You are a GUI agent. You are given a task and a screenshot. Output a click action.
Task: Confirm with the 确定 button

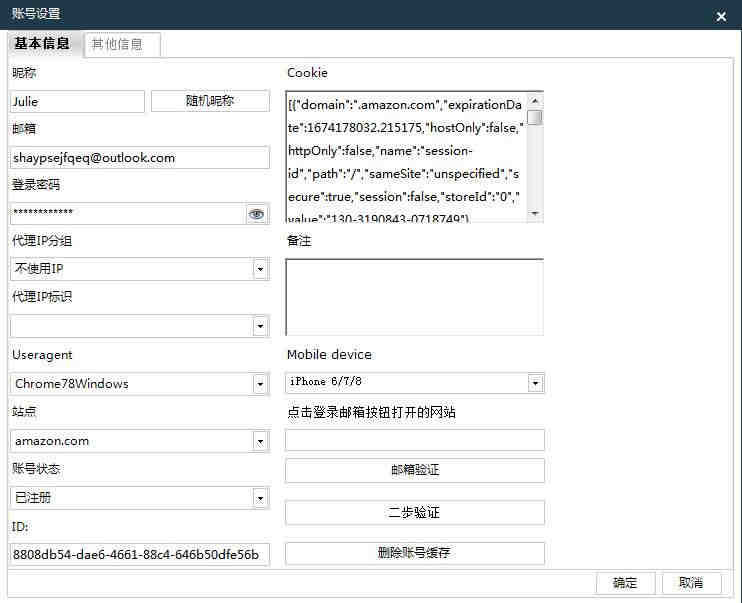[625, 583]
